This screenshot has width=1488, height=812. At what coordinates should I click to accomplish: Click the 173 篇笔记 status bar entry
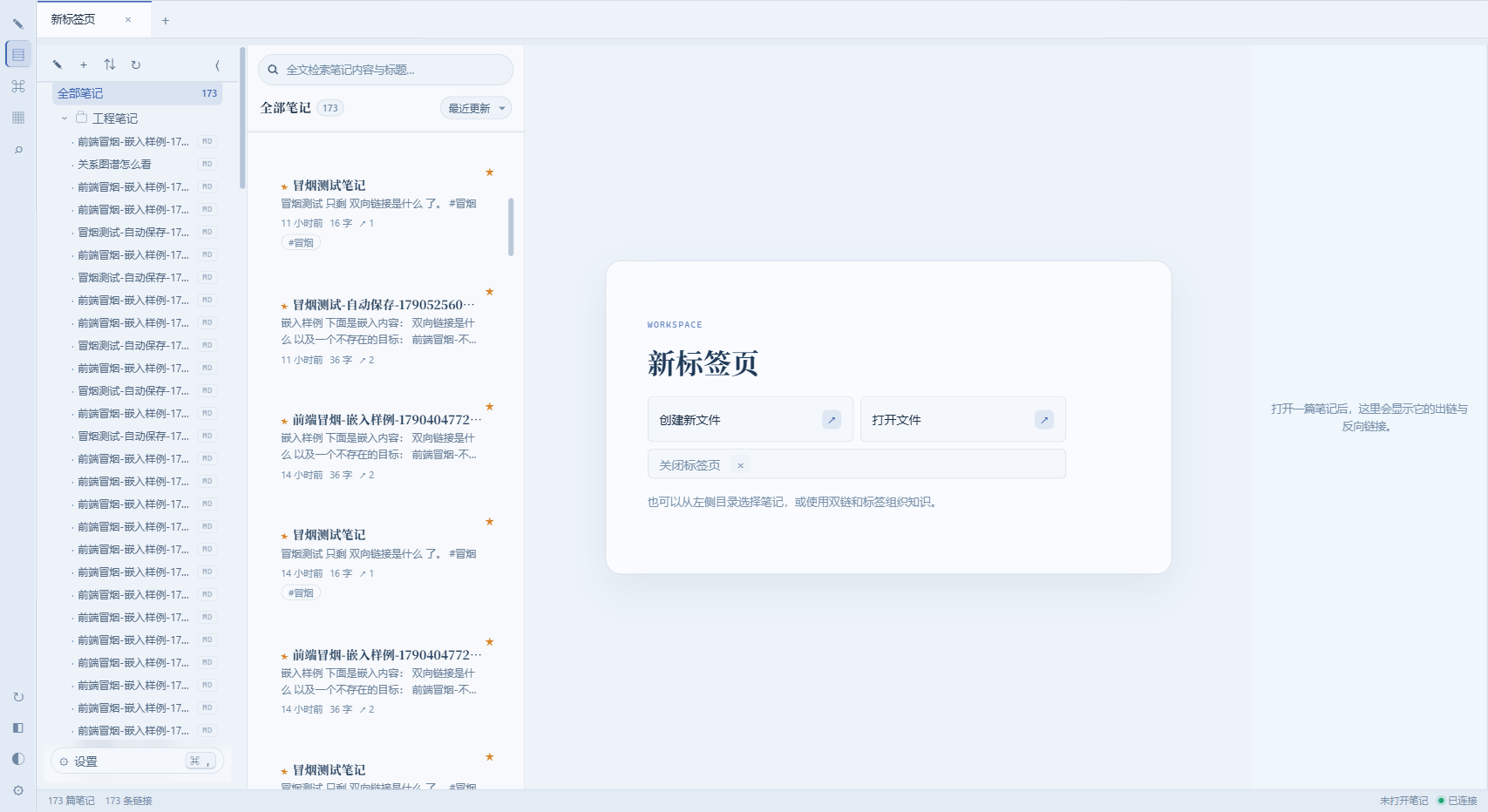pos(71,801)
